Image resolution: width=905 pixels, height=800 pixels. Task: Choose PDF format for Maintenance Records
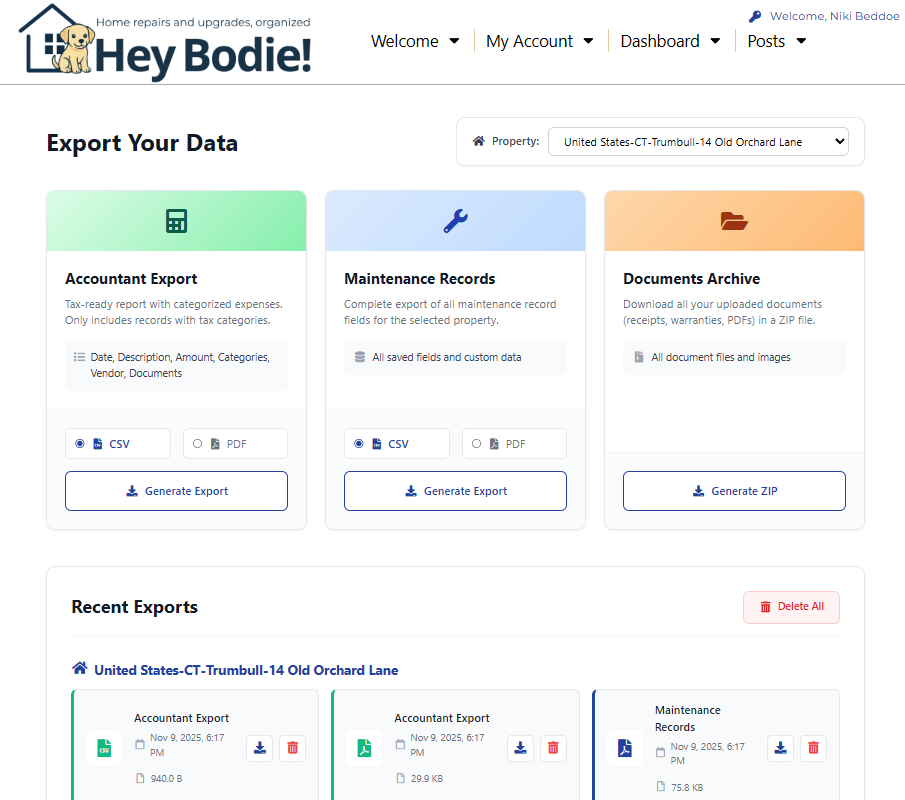(477, 444)
